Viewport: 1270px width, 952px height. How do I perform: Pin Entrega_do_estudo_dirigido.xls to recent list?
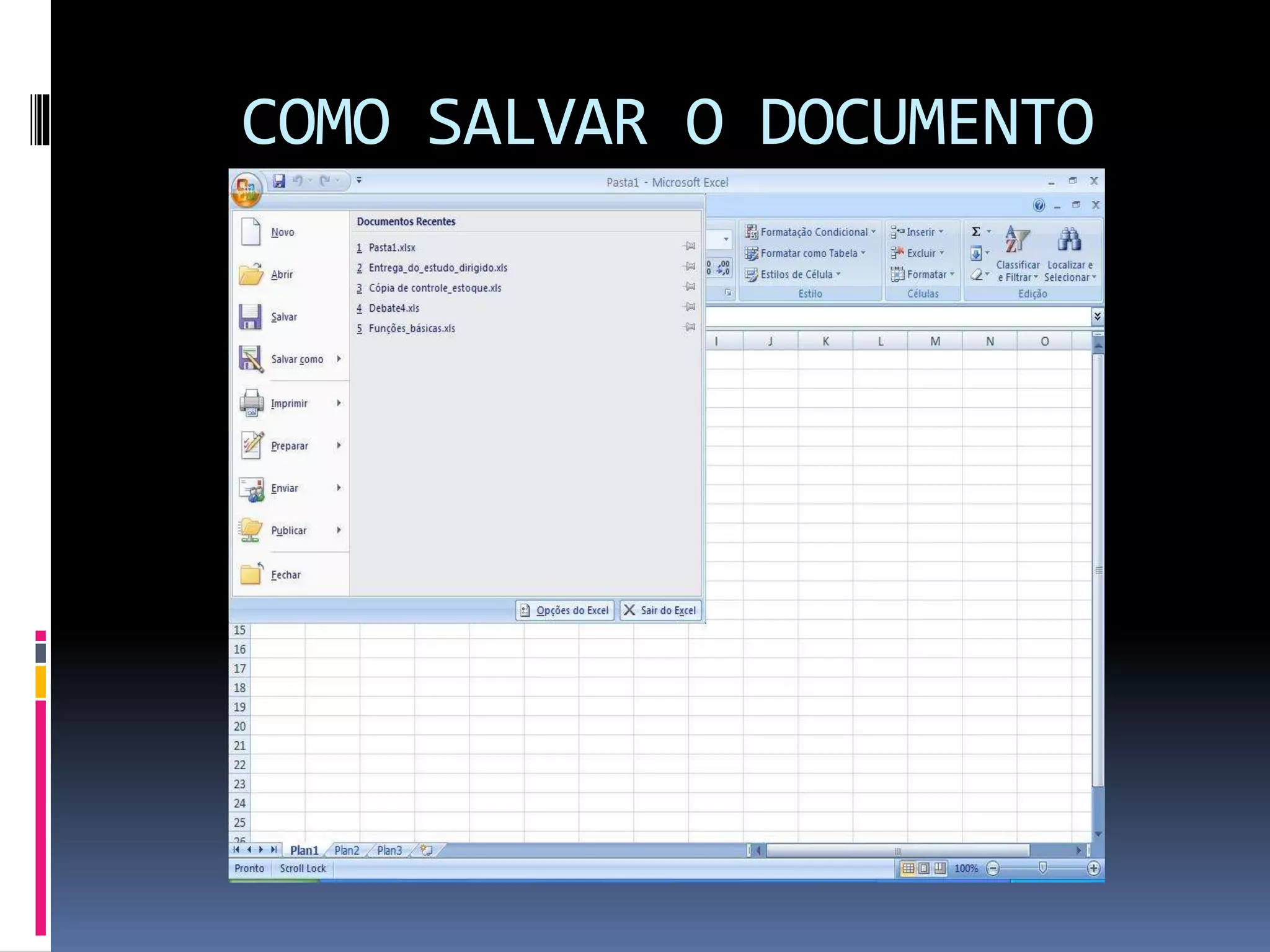tap(689, 267)
